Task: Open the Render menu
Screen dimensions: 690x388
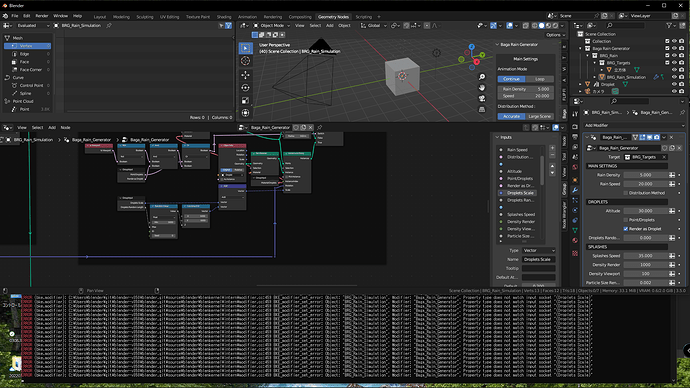Action: [x=42, y=16]
